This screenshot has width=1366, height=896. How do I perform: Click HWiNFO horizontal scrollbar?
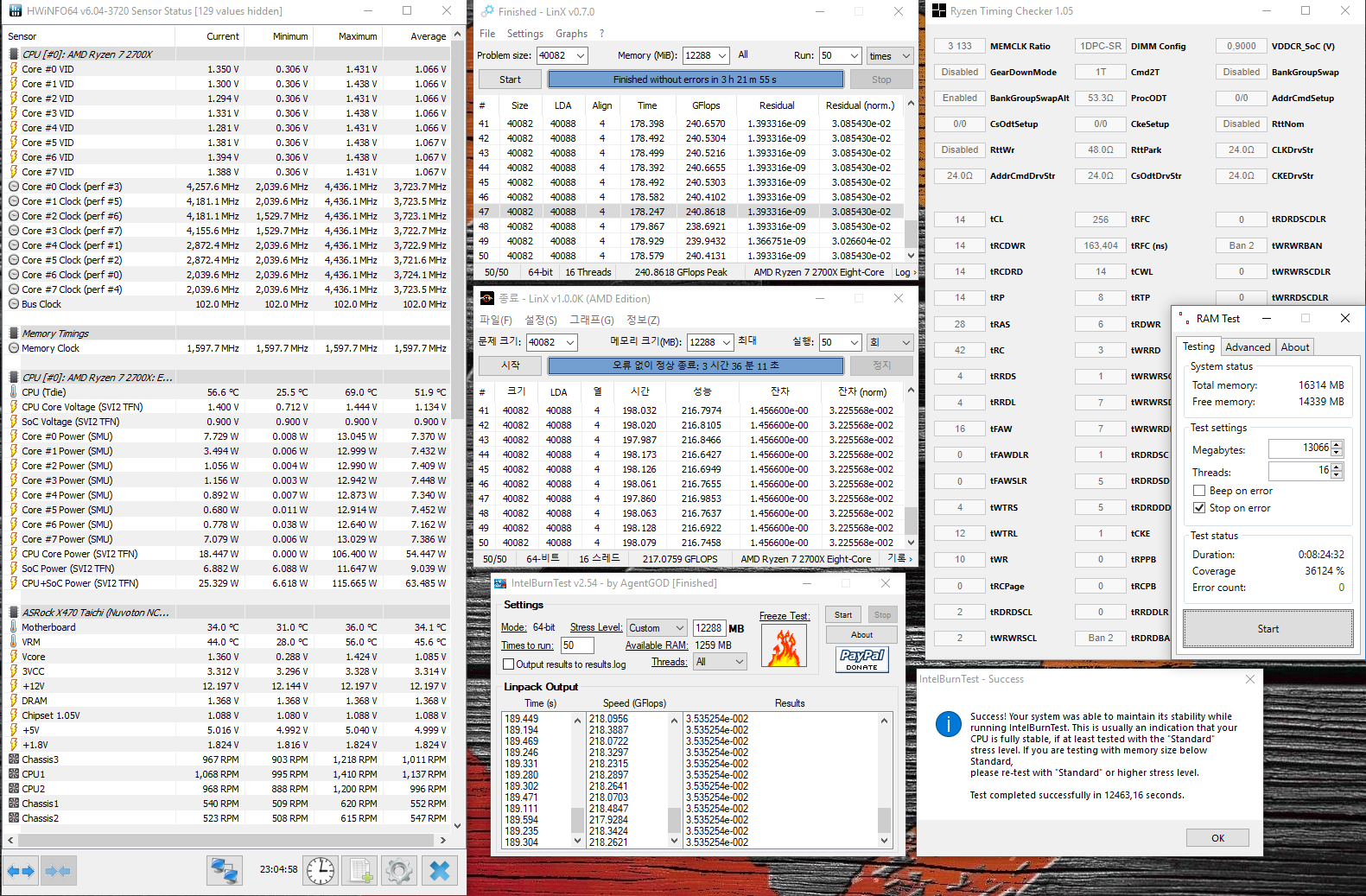pyautogui.click(x=226, y=840)
